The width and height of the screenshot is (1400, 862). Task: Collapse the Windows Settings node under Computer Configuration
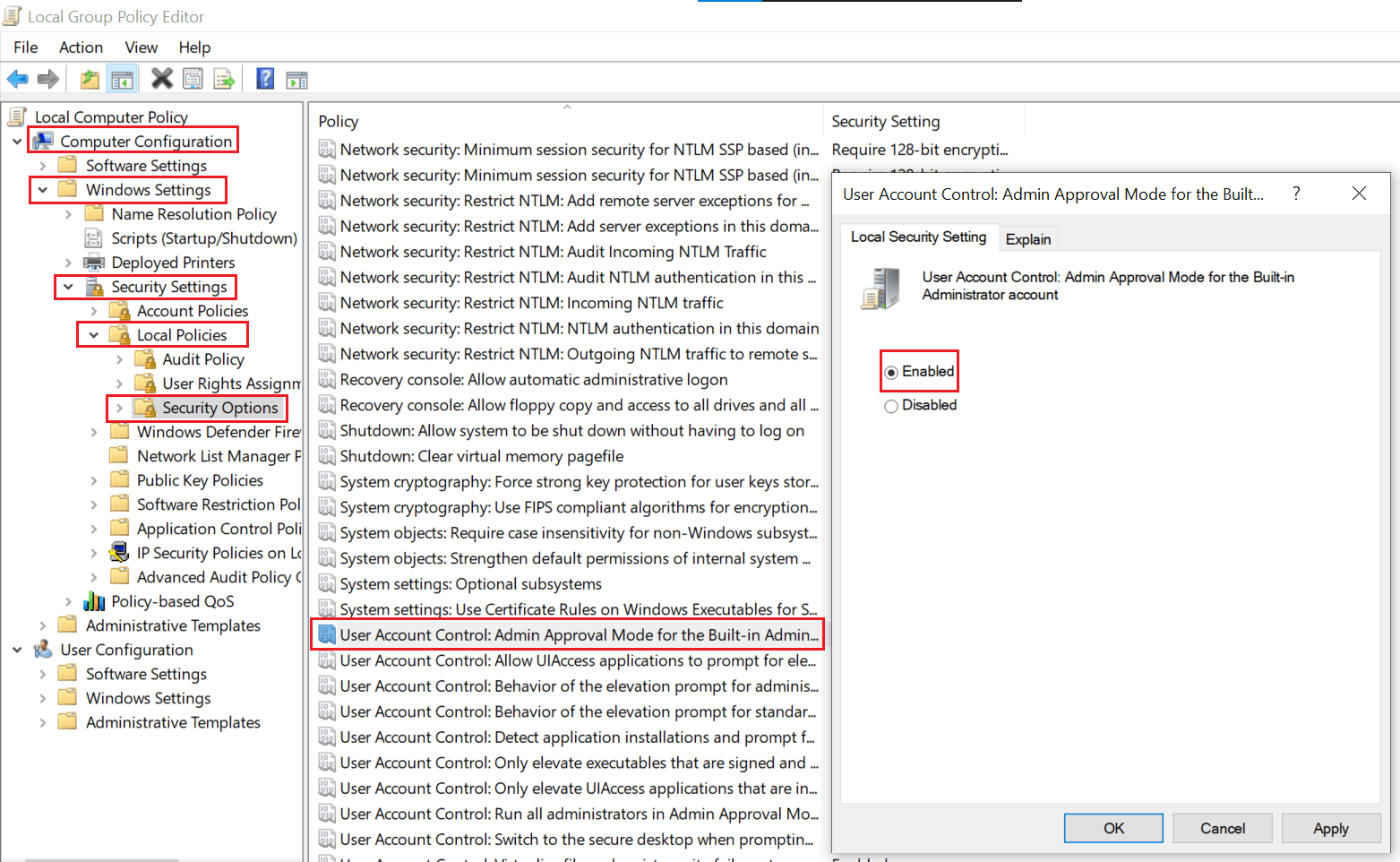(43, 190)
